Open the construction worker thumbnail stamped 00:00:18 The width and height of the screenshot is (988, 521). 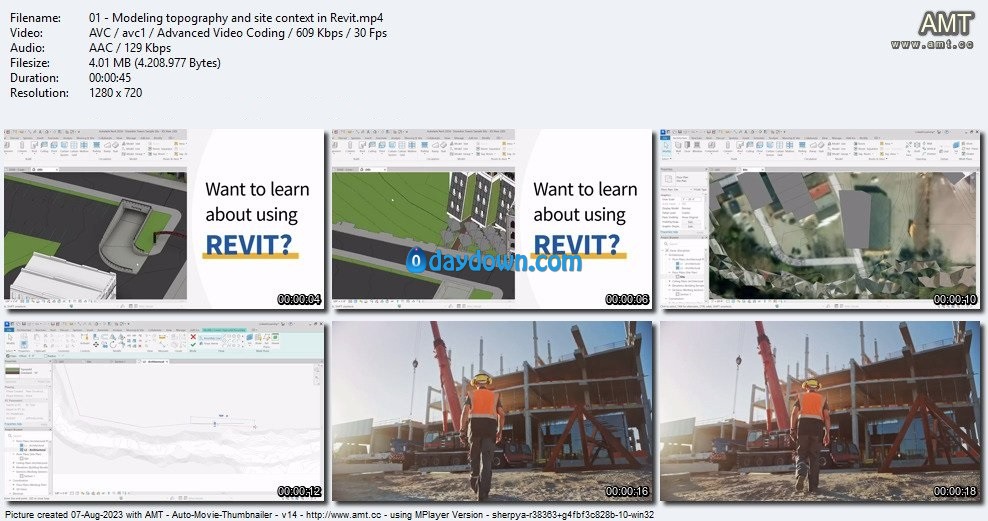point(820,411)
